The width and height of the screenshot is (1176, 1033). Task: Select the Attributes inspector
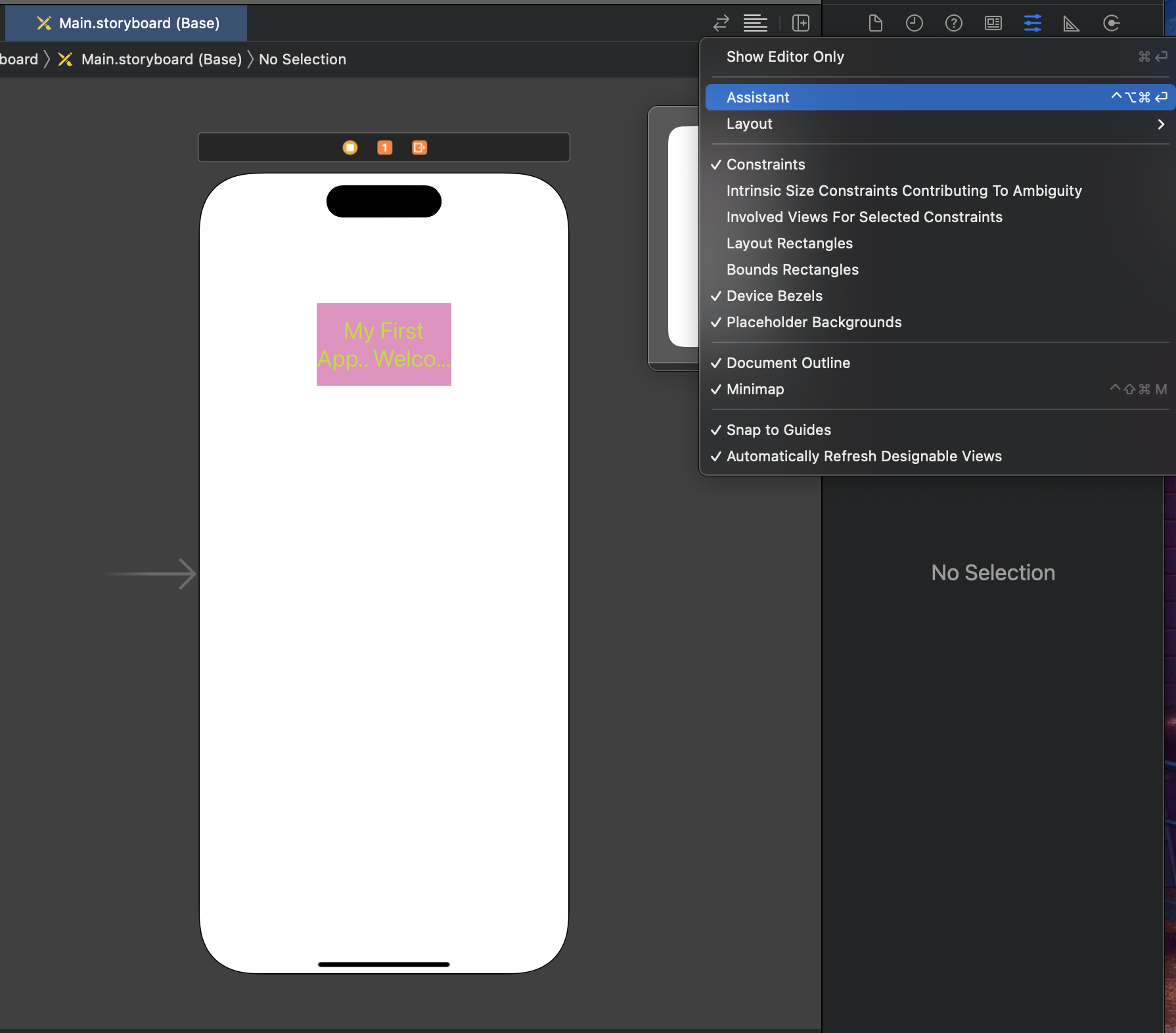point(1032,23)
